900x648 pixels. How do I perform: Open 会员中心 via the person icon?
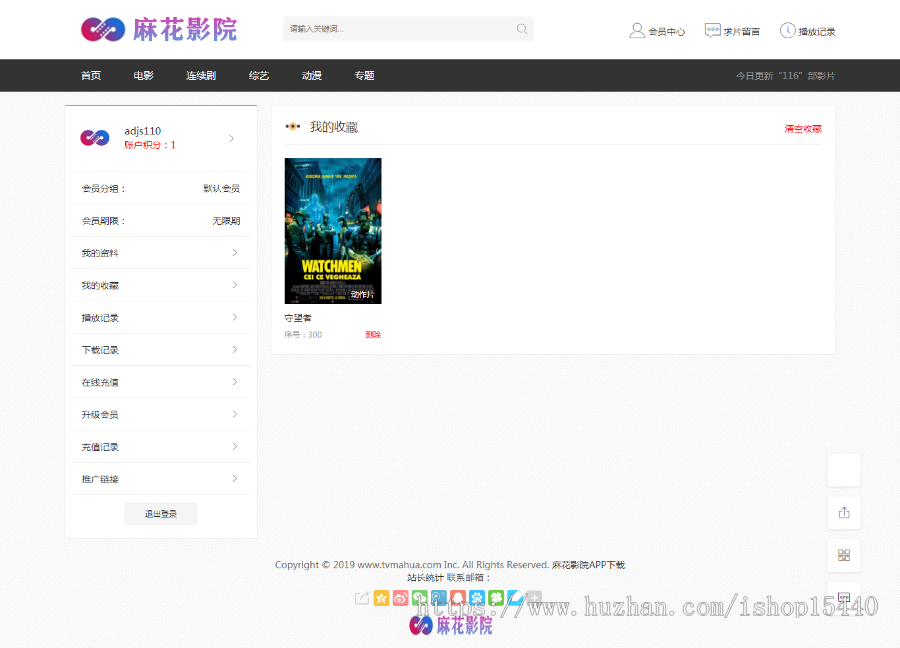638,30
